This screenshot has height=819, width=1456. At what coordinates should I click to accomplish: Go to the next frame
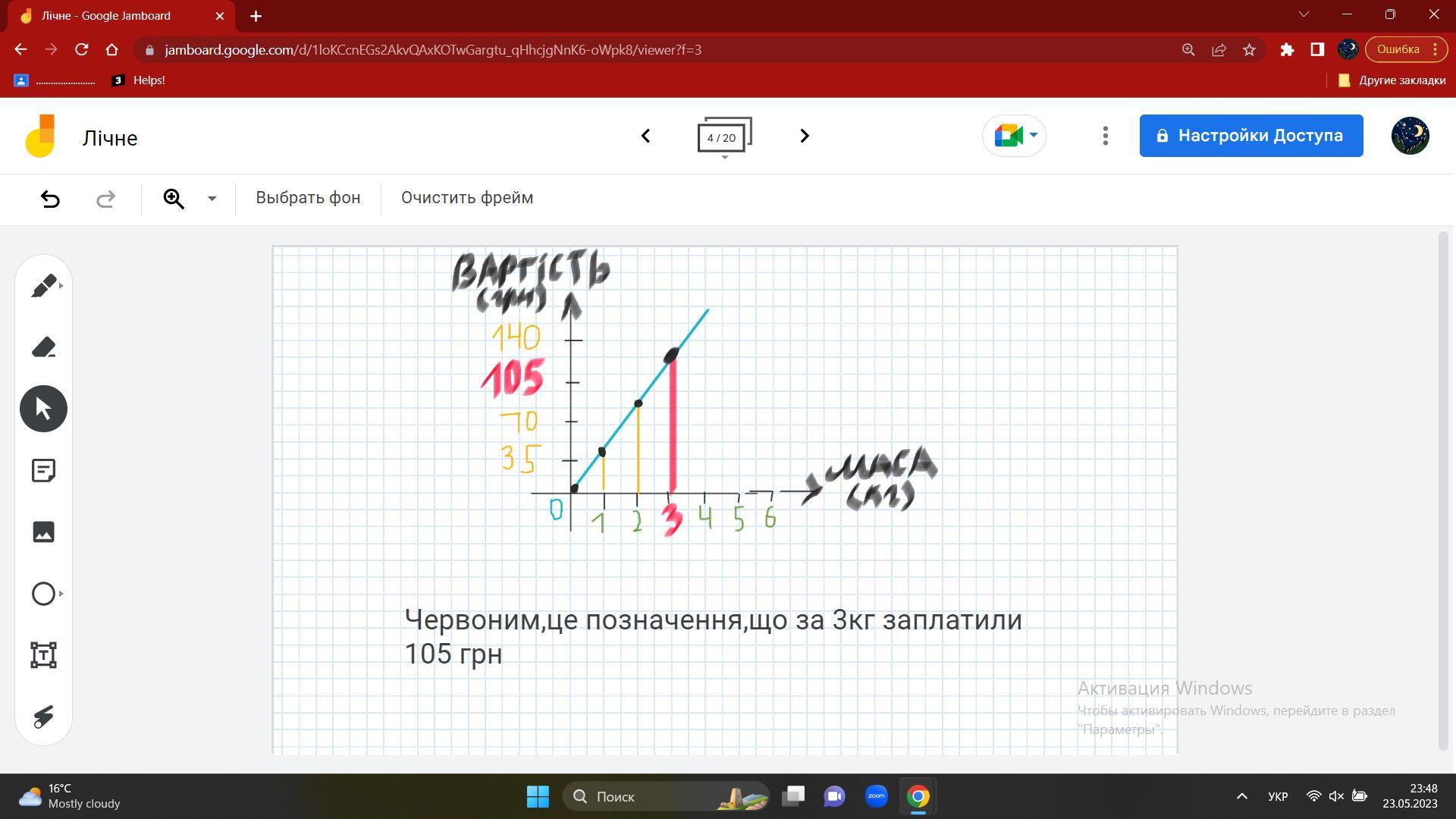click(x=805, y=136)
